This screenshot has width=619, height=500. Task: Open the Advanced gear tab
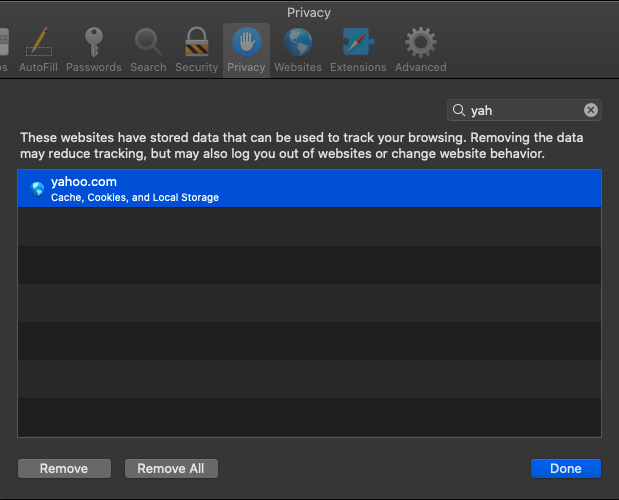click(421, 50)
